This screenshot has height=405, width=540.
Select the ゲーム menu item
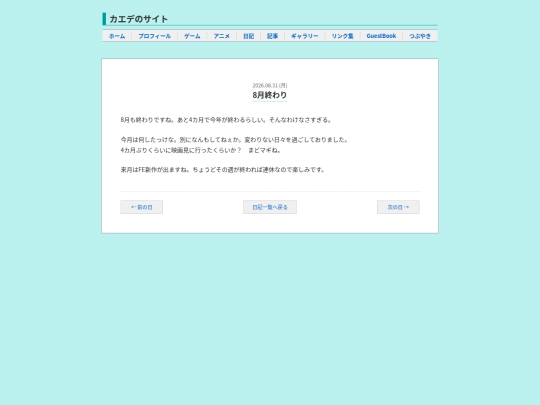coord(192,36)
